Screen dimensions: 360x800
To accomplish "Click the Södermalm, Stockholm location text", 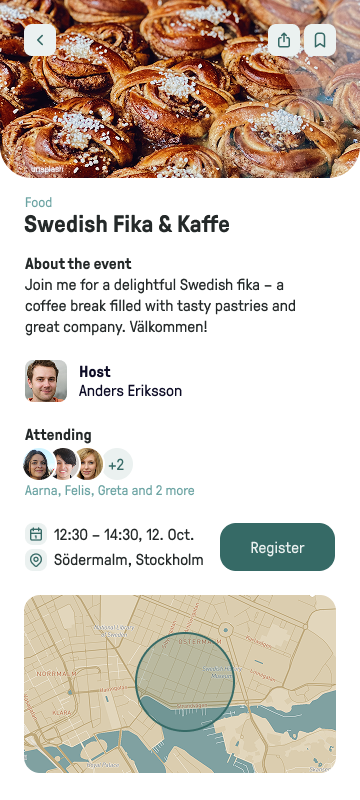I will (128, 560).
